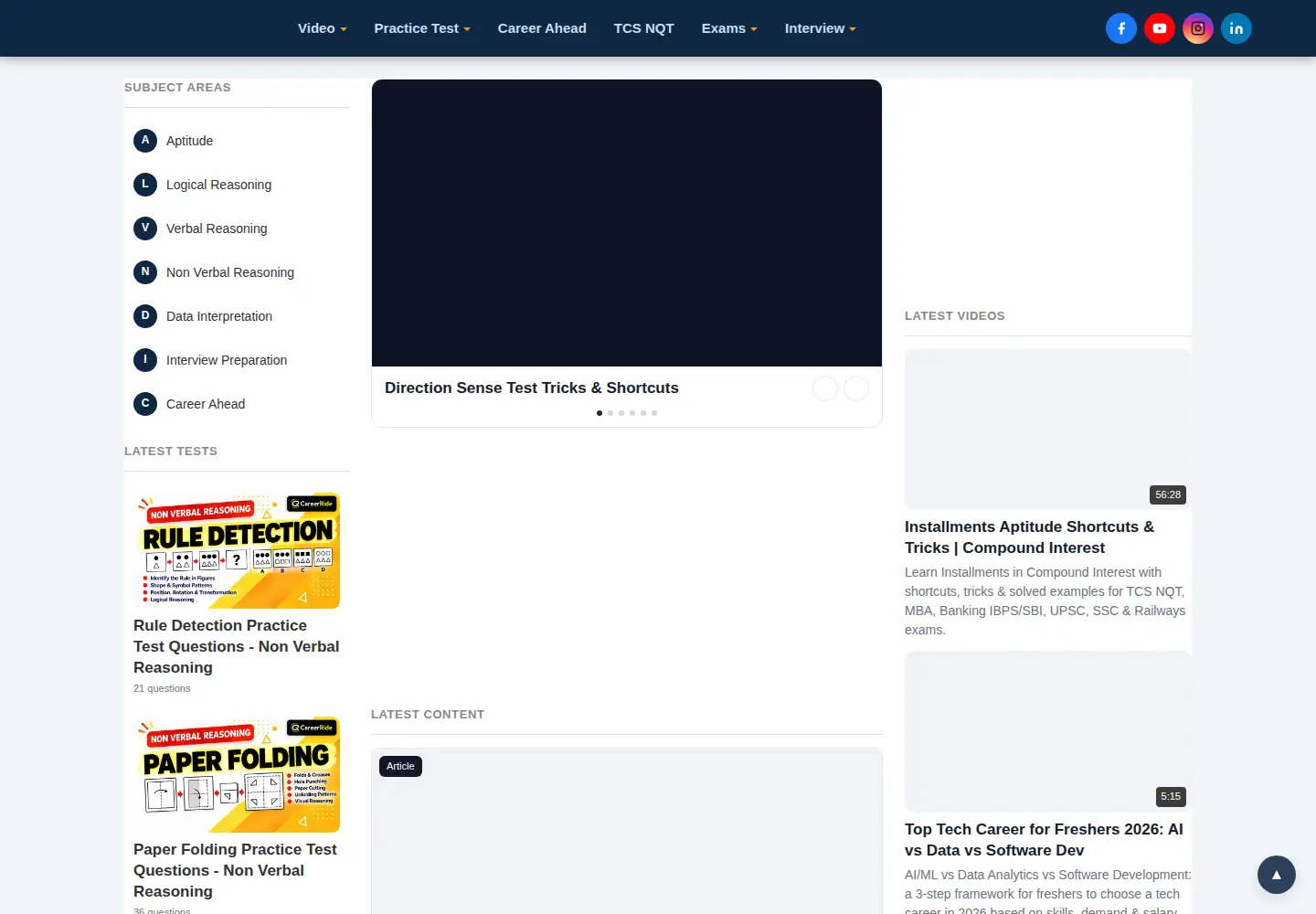Click the 'V' Verbal Reasoning circle icon

click(x=145, y=228)
